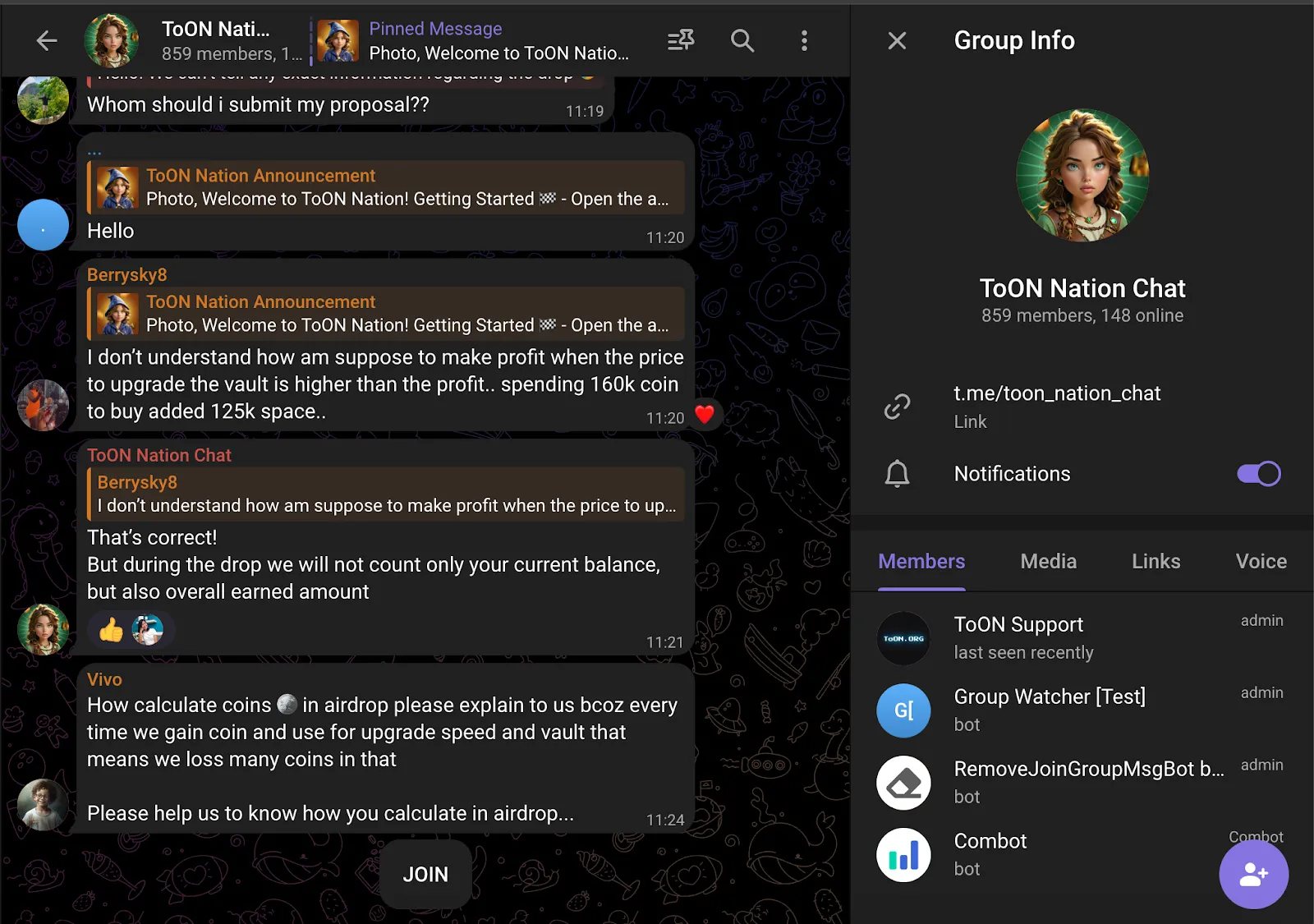This screenshot has width=1314, height=924.
Task: Open the large group profile picture
Action: coord(1082,176)
